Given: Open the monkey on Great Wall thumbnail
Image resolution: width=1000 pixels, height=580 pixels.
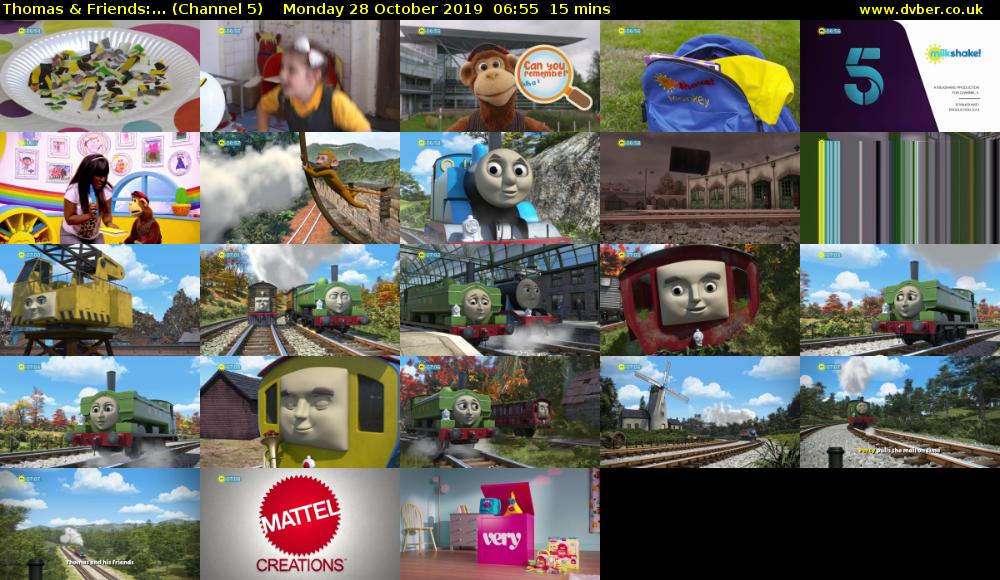Looking at the screenshot, I should pyautogui.click(x=300, y=188).
